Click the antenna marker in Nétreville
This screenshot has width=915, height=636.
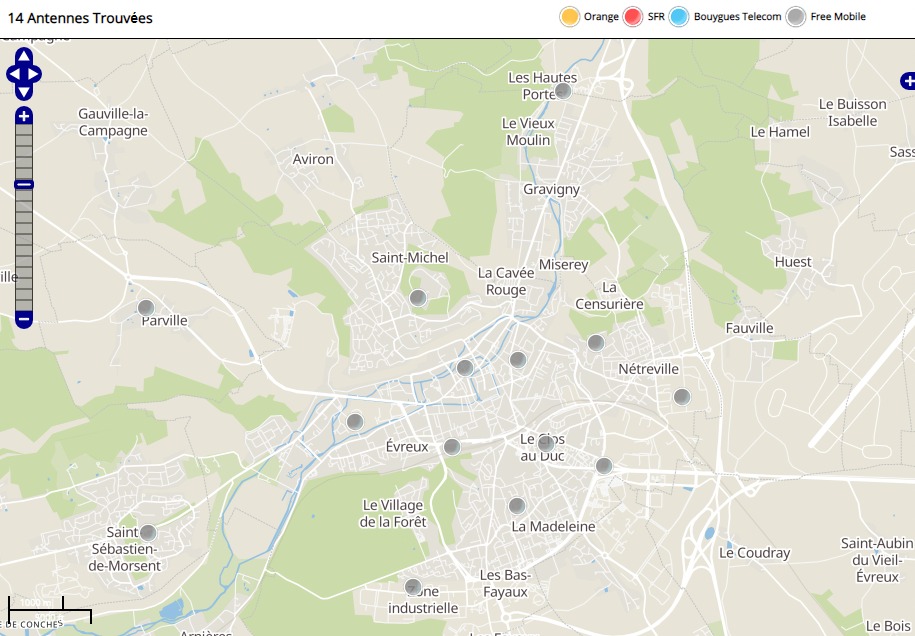point(682,397)
